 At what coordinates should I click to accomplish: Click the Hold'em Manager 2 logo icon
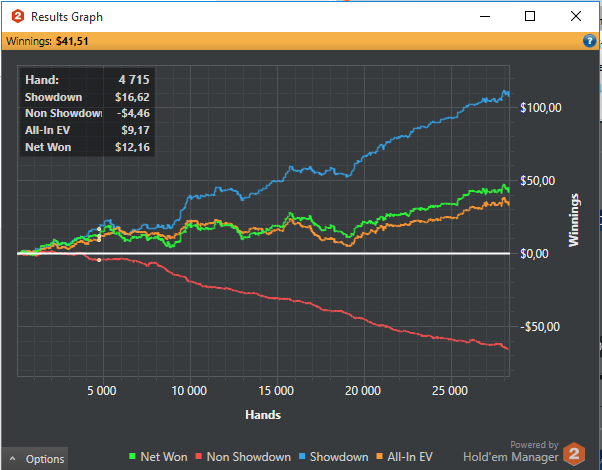click(574, 454)
